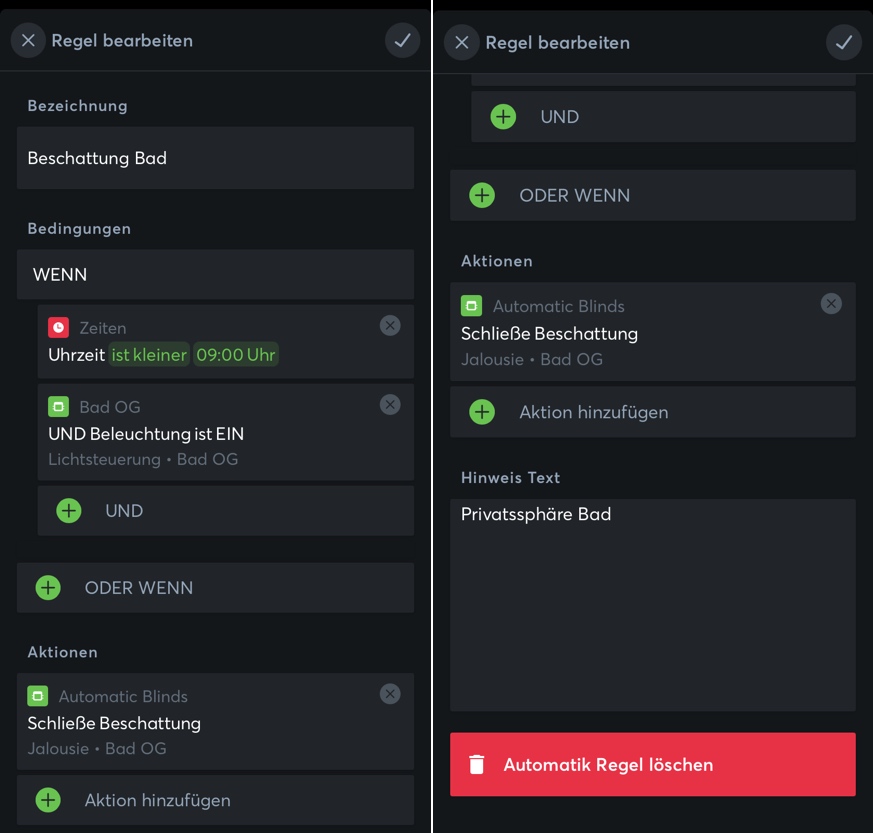Confirm the rule with left panel checkmark

tap(402, 40)
